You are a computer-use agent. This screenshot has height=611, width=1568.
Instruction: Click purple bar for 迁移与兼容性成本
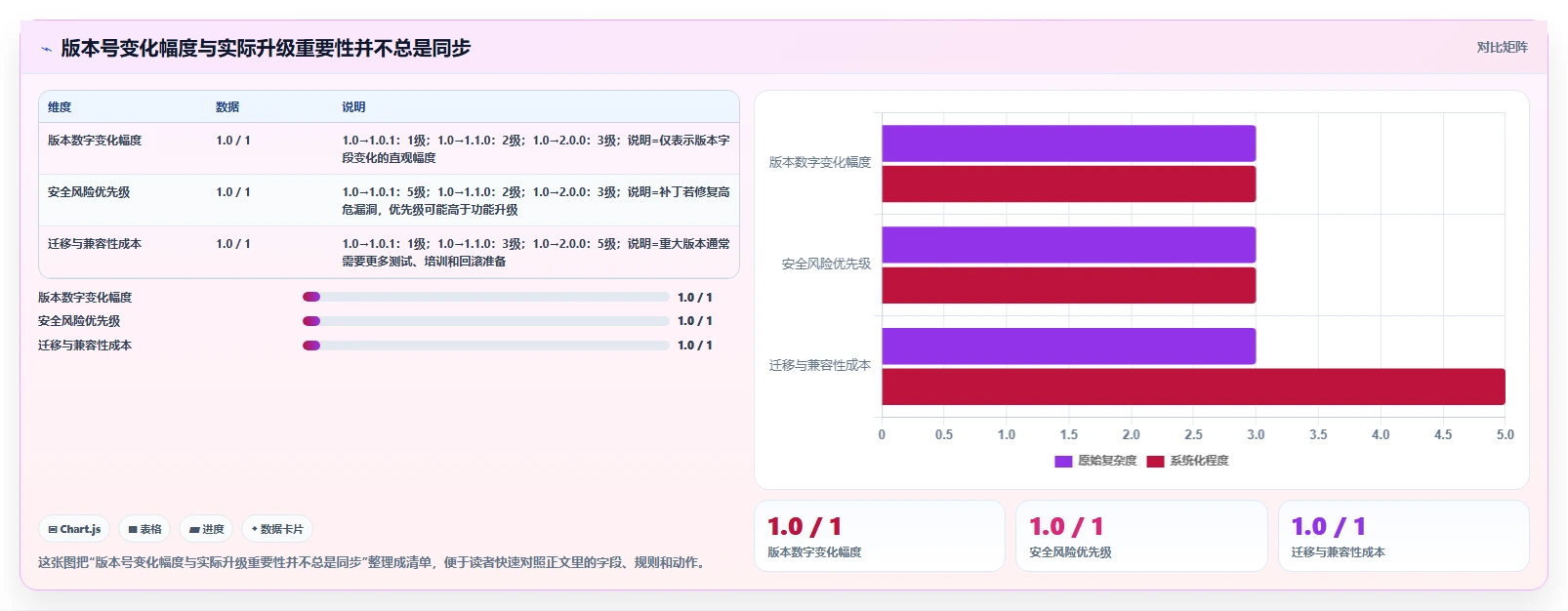(1068, 346)
